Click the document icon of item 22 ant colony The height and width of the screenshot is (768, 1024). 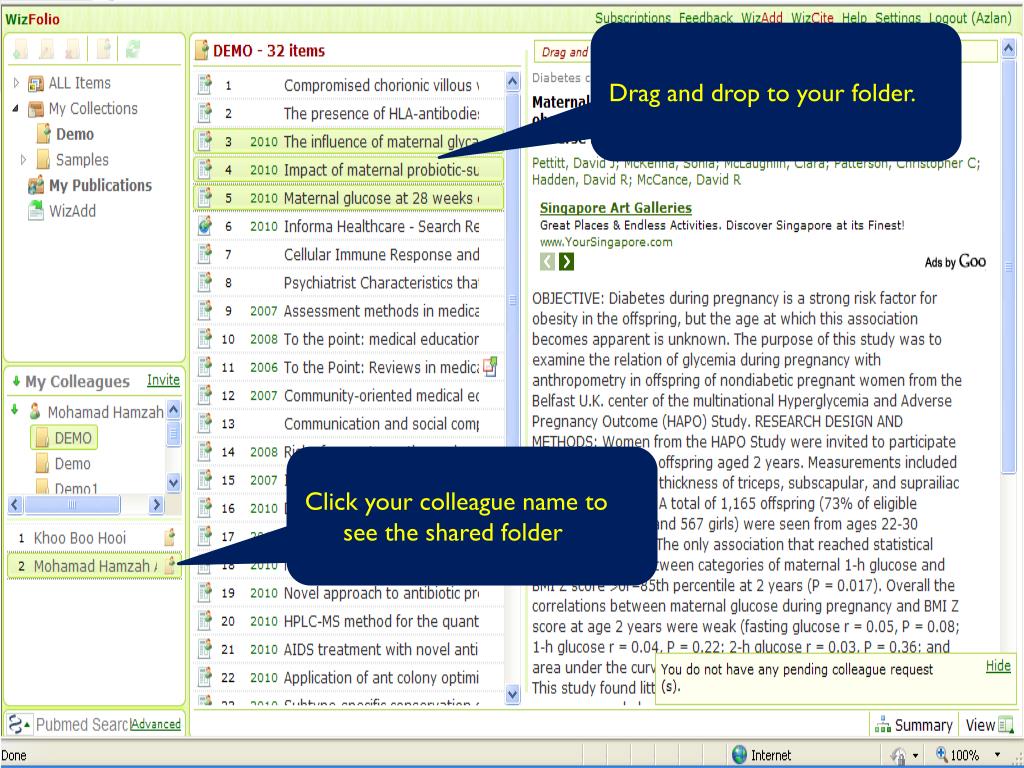click(205, 677)
